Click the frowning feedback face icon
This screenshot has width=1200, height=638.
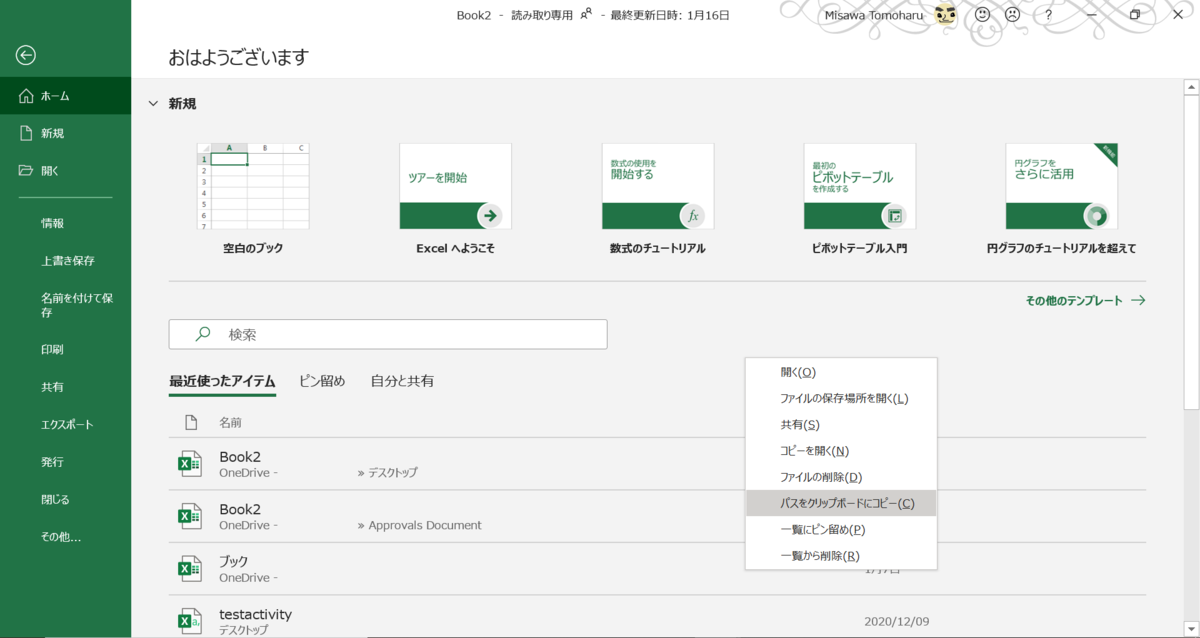(1012, 15)
